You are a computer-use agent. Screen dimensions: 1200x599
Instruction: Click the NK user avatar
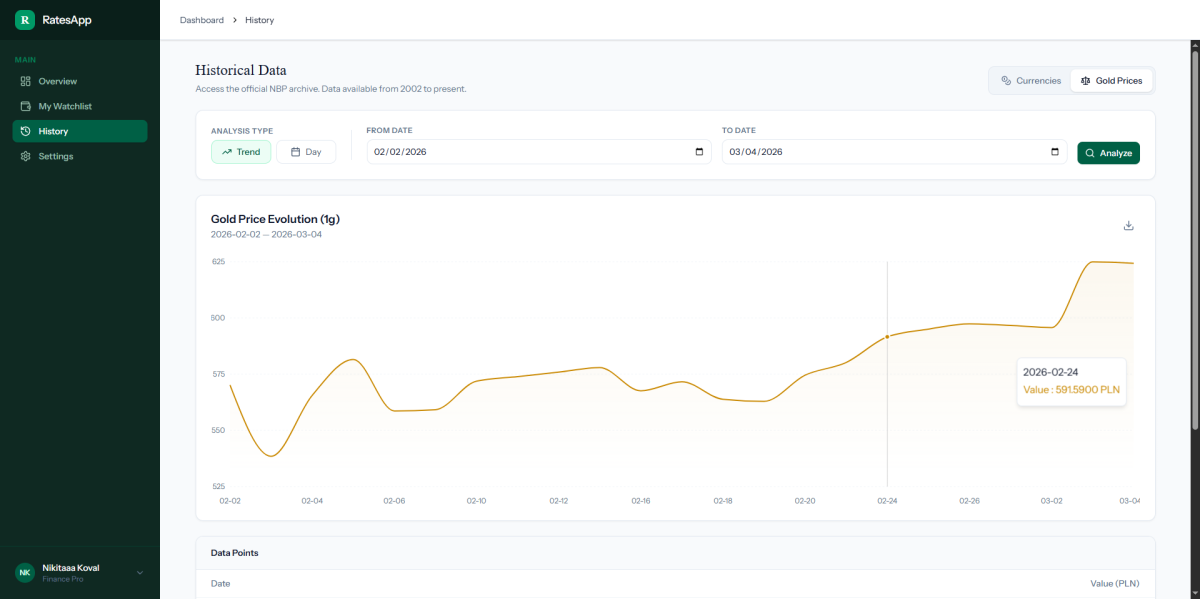[25, 572]
